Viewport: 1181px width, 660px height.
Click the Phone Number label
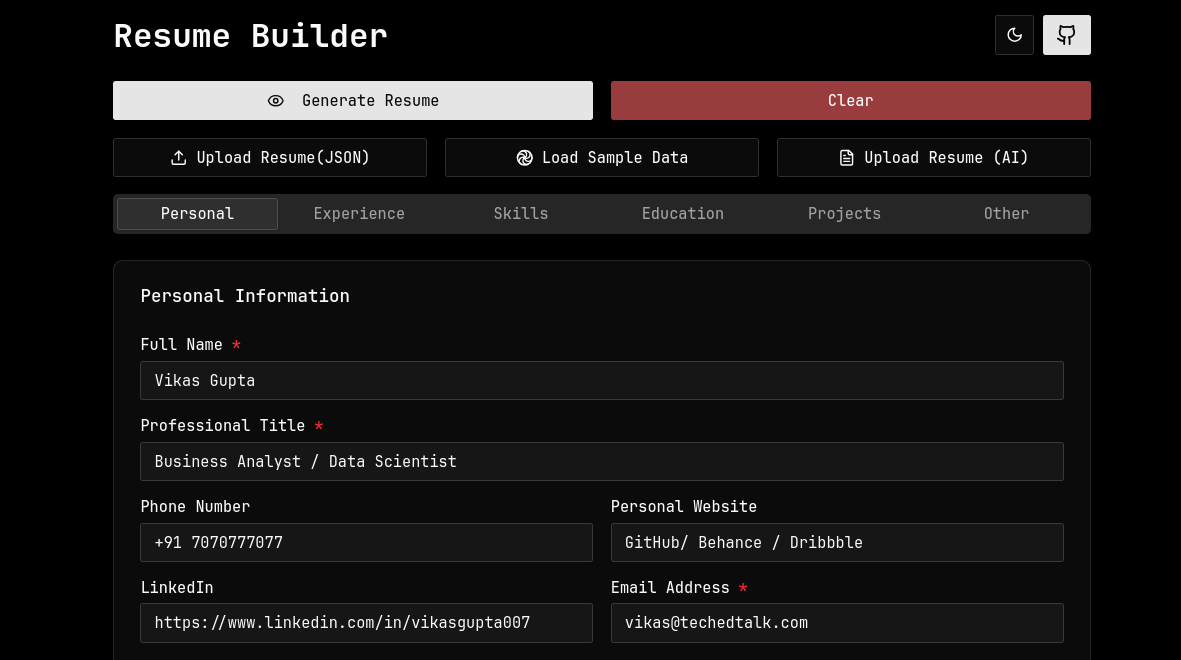click(x=195, y=507)
